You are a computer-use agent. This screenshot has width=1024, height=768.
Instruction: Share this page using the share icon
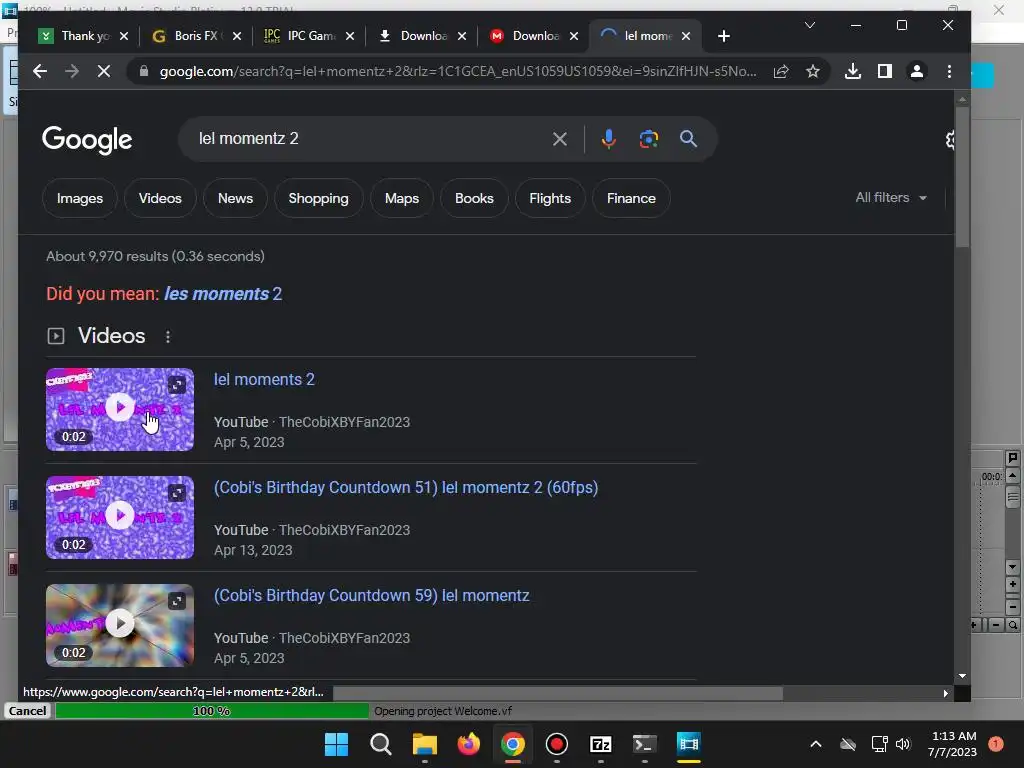point(781,71)
